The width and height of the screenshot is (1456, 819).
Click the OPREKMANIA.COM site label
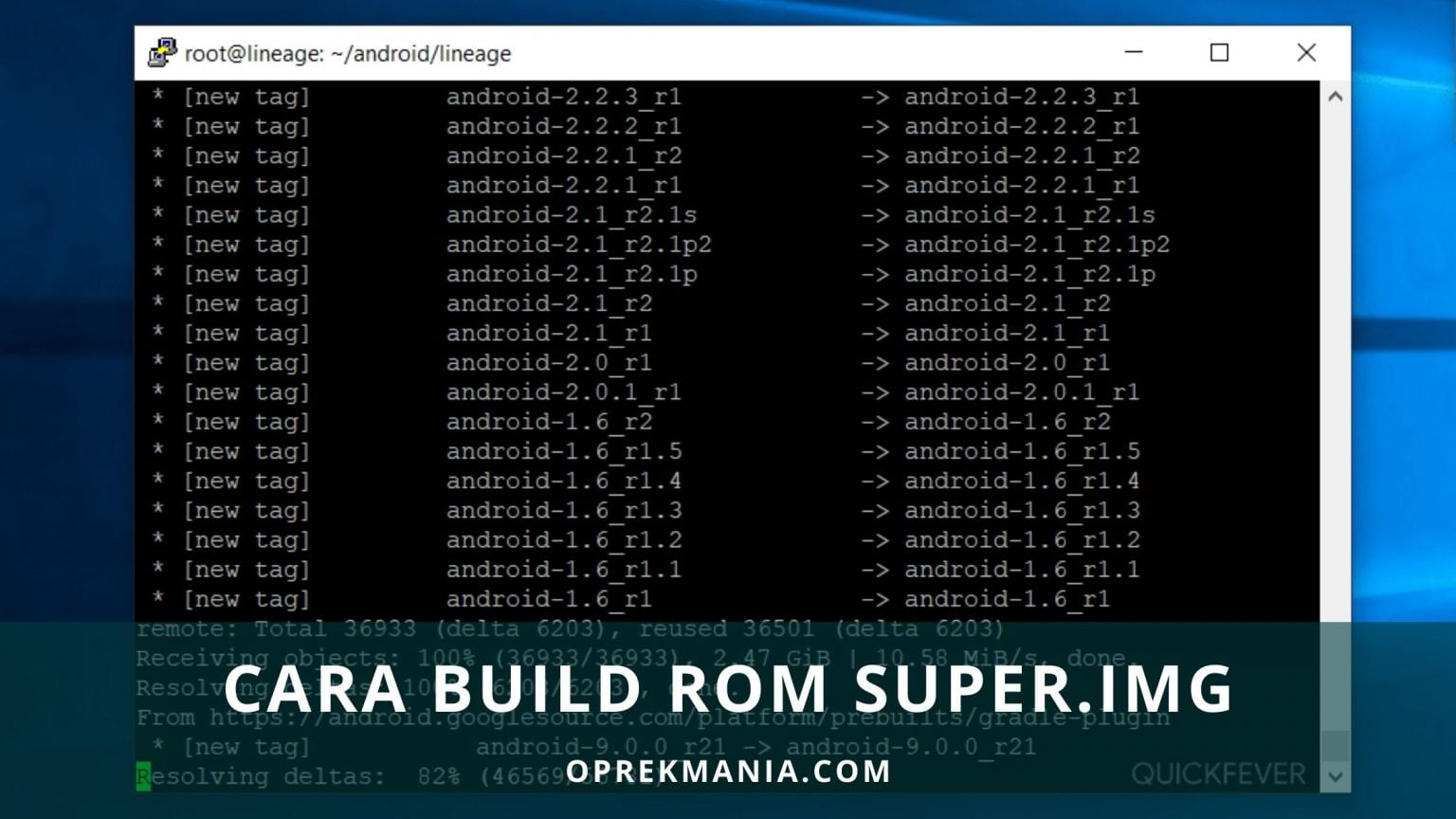(728, 772)
